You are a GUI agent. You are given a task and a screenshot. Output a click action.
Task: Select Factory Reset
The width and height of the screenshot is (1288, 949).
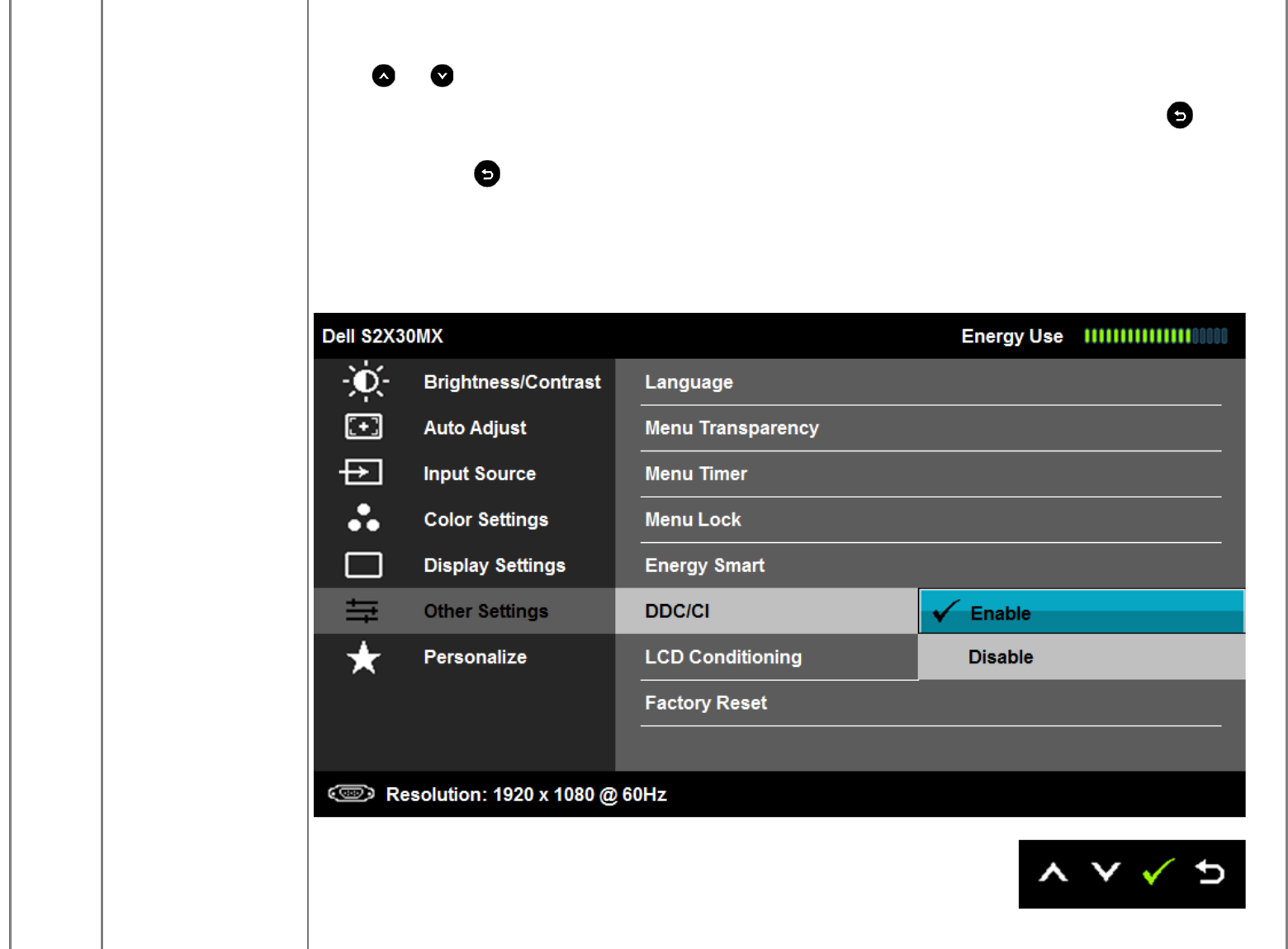[706, 703]
